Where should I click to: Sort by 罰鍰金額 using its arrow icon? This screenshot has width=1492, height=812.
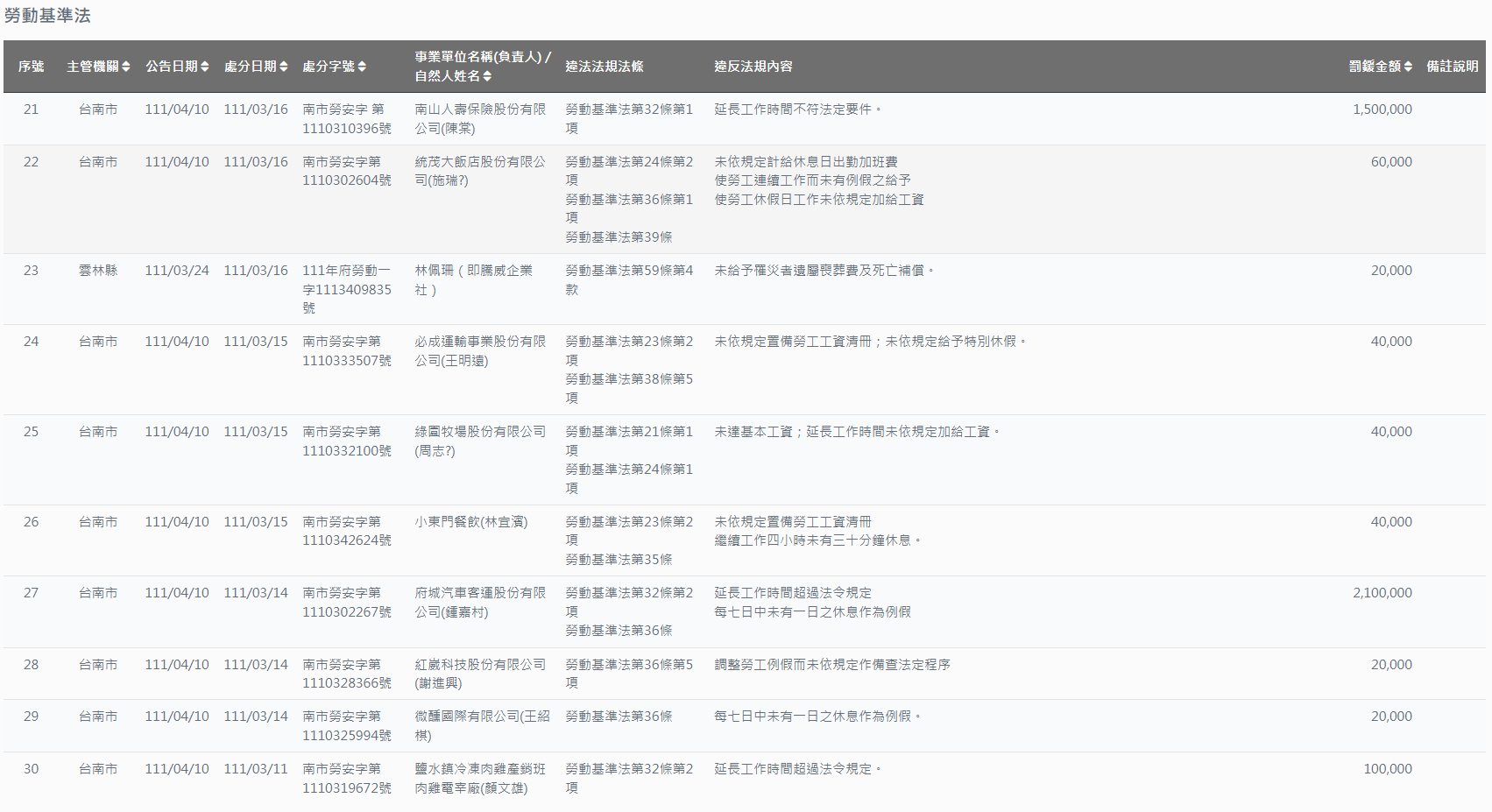1408,67
